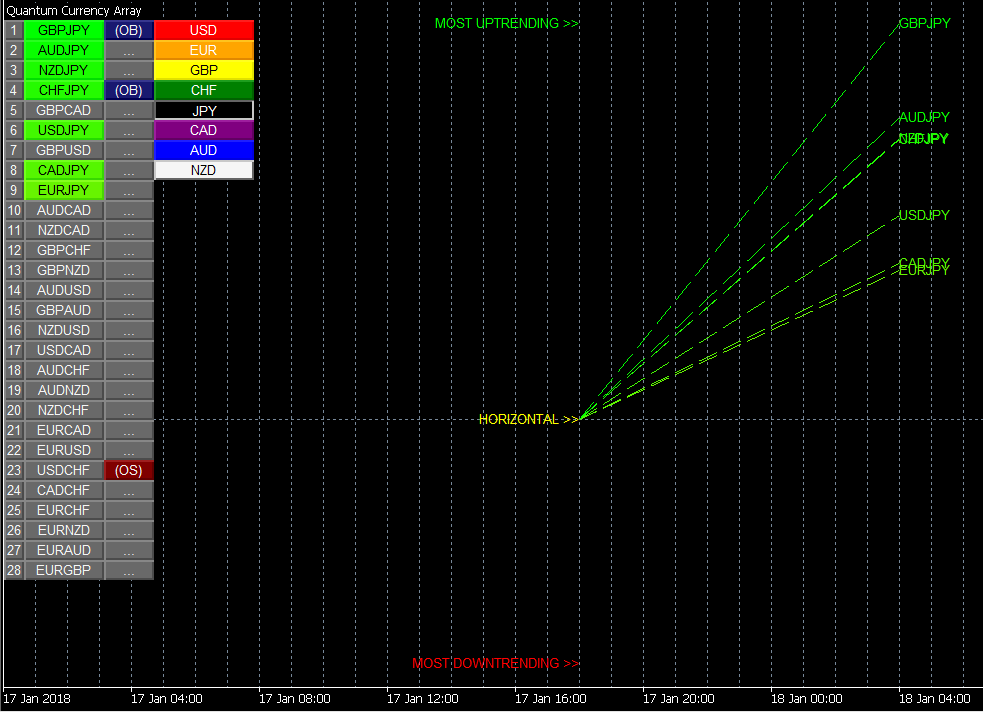Viewport: 983px width, 713px height.
Task: Click the (OS) indicator beside USDCHF
Action: point(129,470)
